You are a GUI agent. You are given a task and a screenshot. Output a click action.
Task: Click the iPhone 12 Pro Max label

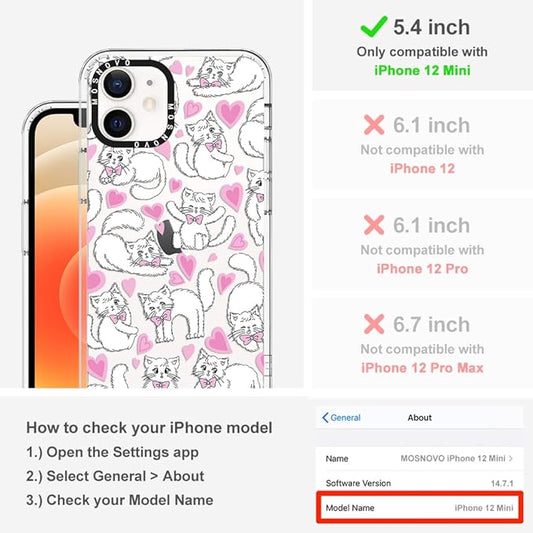point(422,368)
